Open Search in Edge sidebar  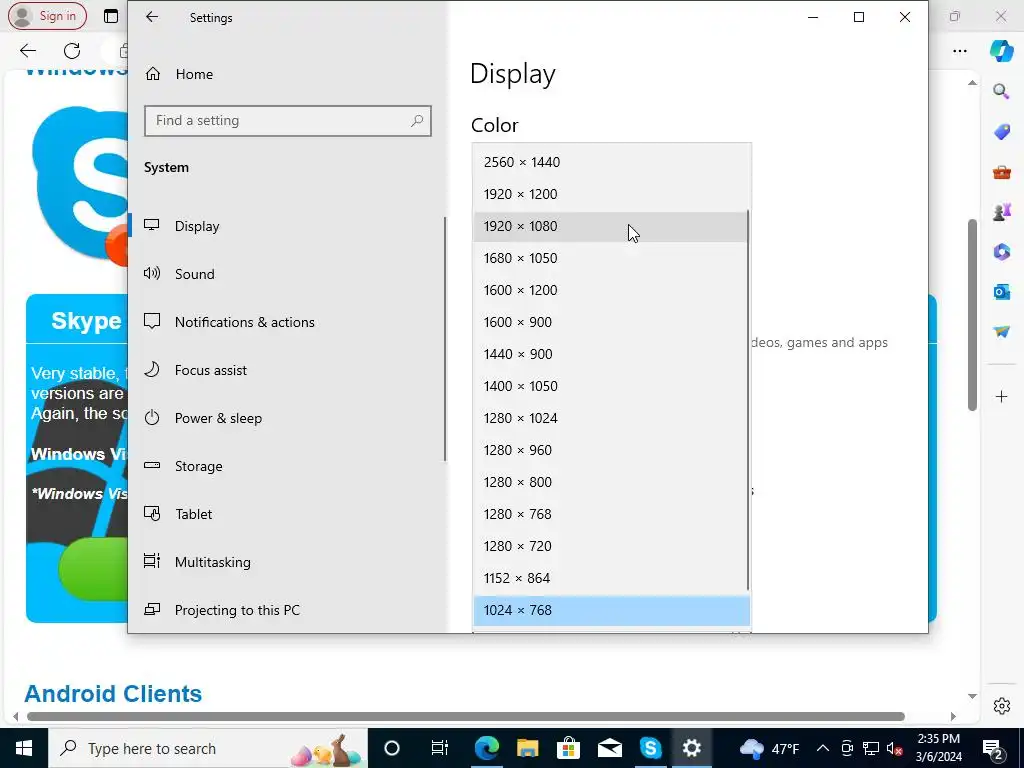[1001, 91]
